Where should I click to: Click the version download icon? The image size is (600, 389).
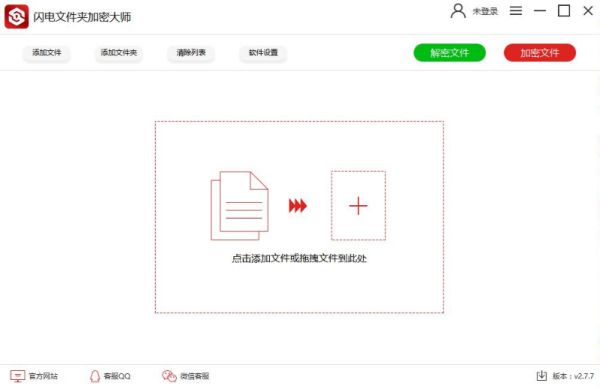pyautogui.click(x=541, y=376)
